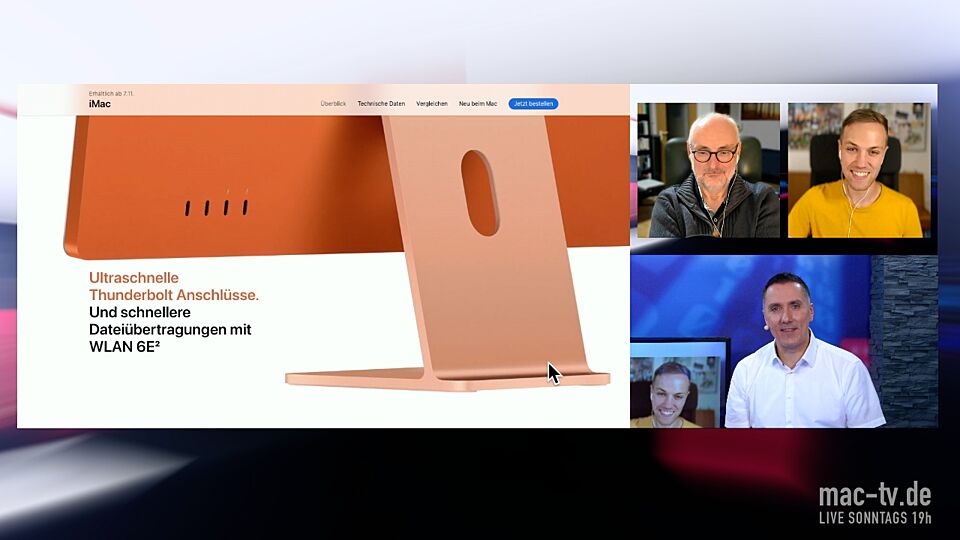Image resolution: width=960 pixels, height=540 pixels.
Task: Select the Vergleichen navigation item
Action: [x=432, y=104]
